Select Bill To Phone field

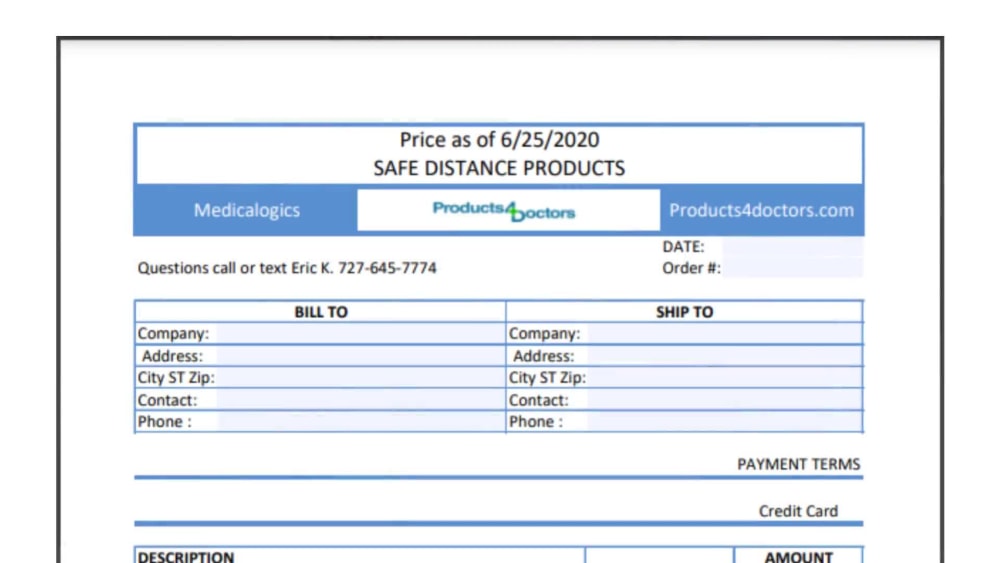(x=360, y=421)
